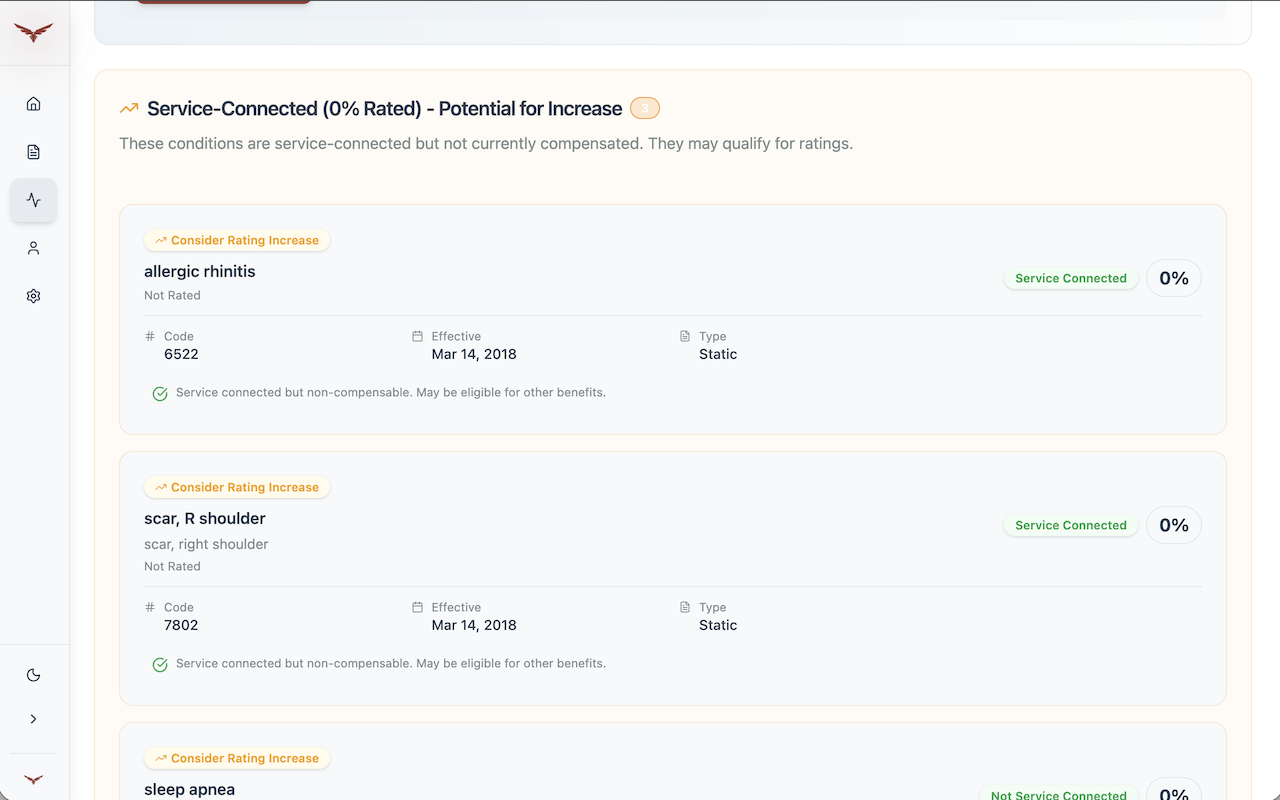Viewport: 1280px width, 800px height.
Task: Toggle dark mode with the moon icon
Action: tap(33, 675)
